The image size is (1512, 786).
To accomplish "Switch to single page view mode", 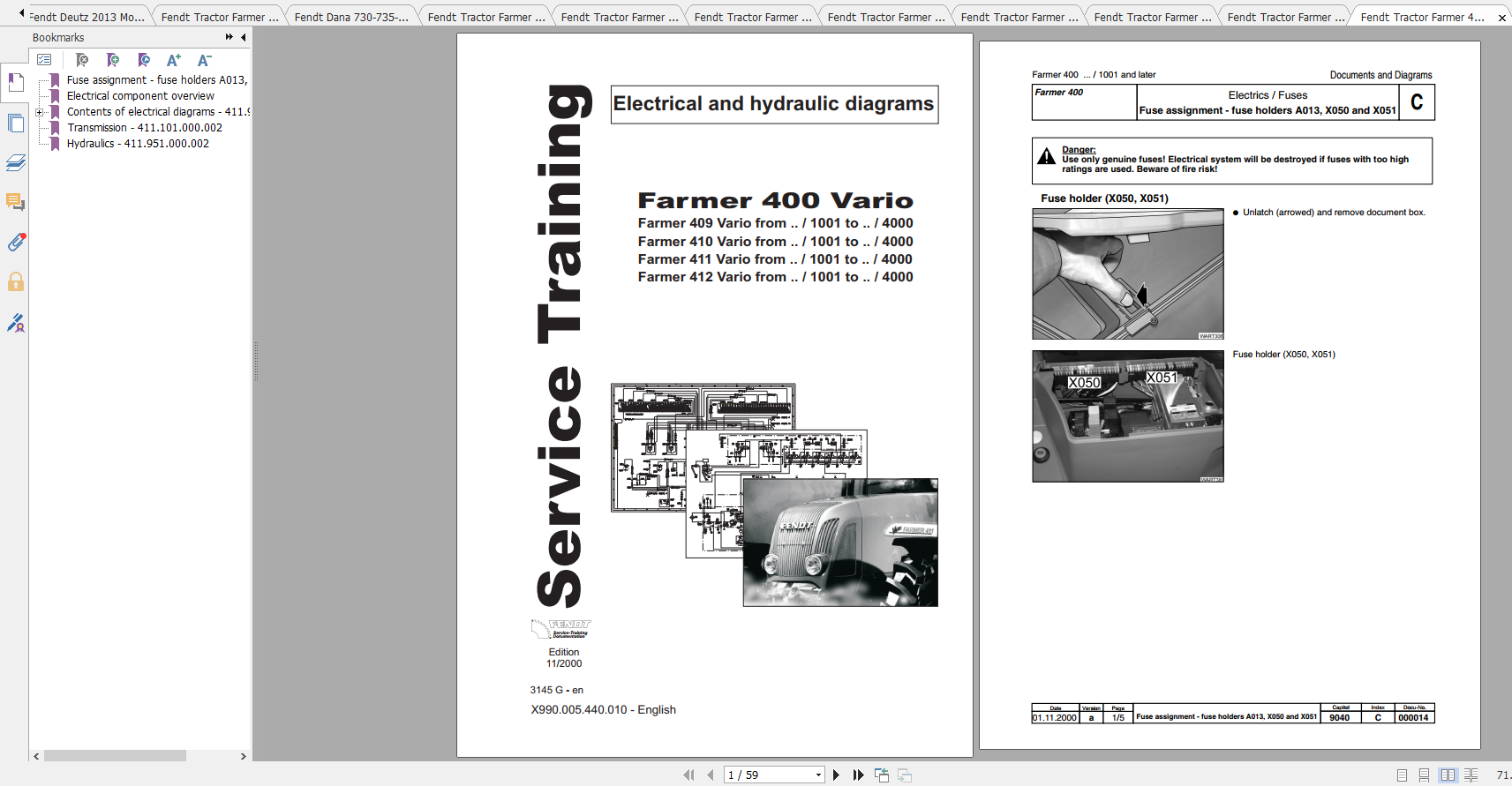I will (1402, 775).
